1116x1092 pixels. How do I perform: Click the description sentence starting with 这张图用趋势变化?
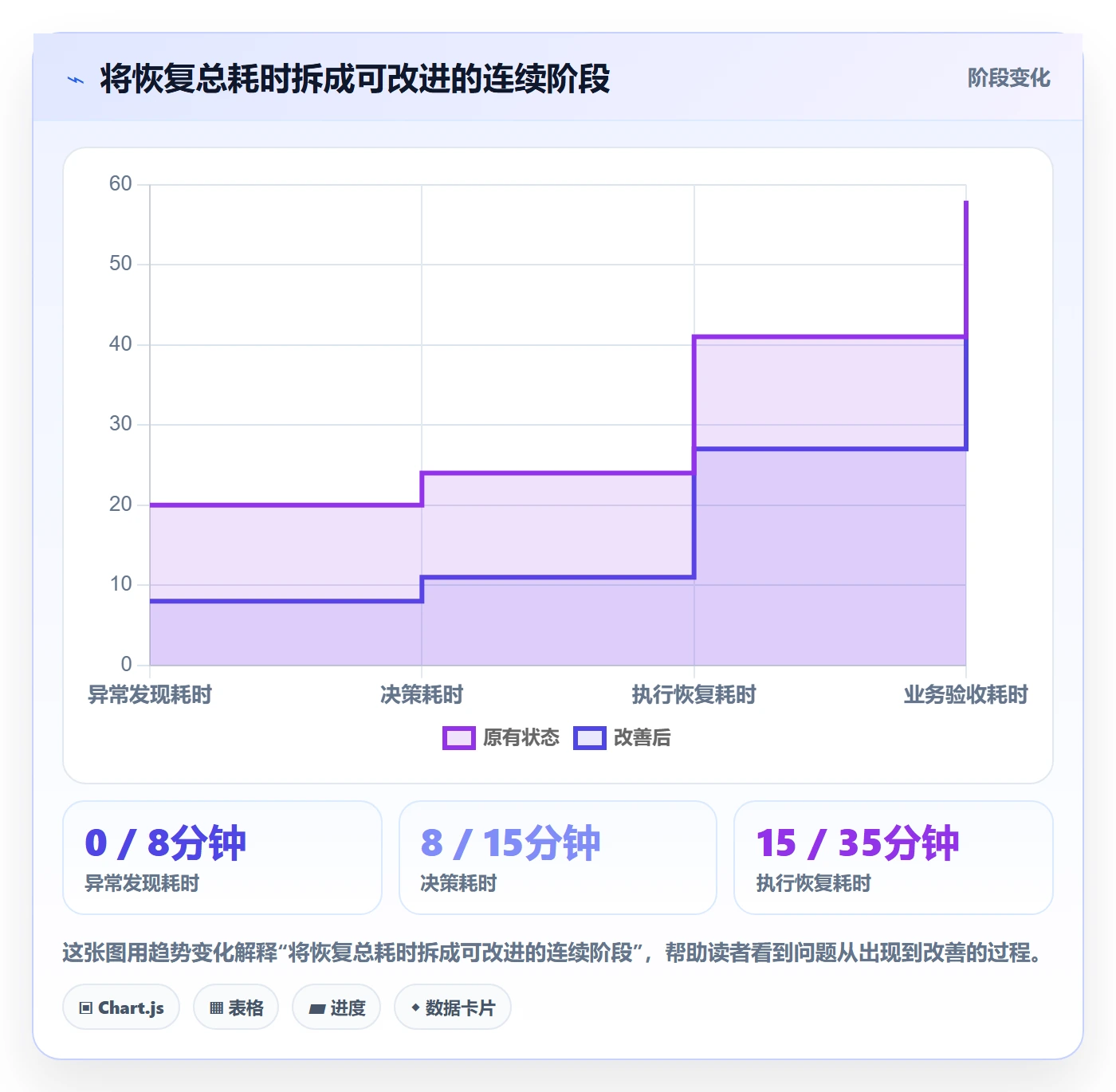pos(553,953)
